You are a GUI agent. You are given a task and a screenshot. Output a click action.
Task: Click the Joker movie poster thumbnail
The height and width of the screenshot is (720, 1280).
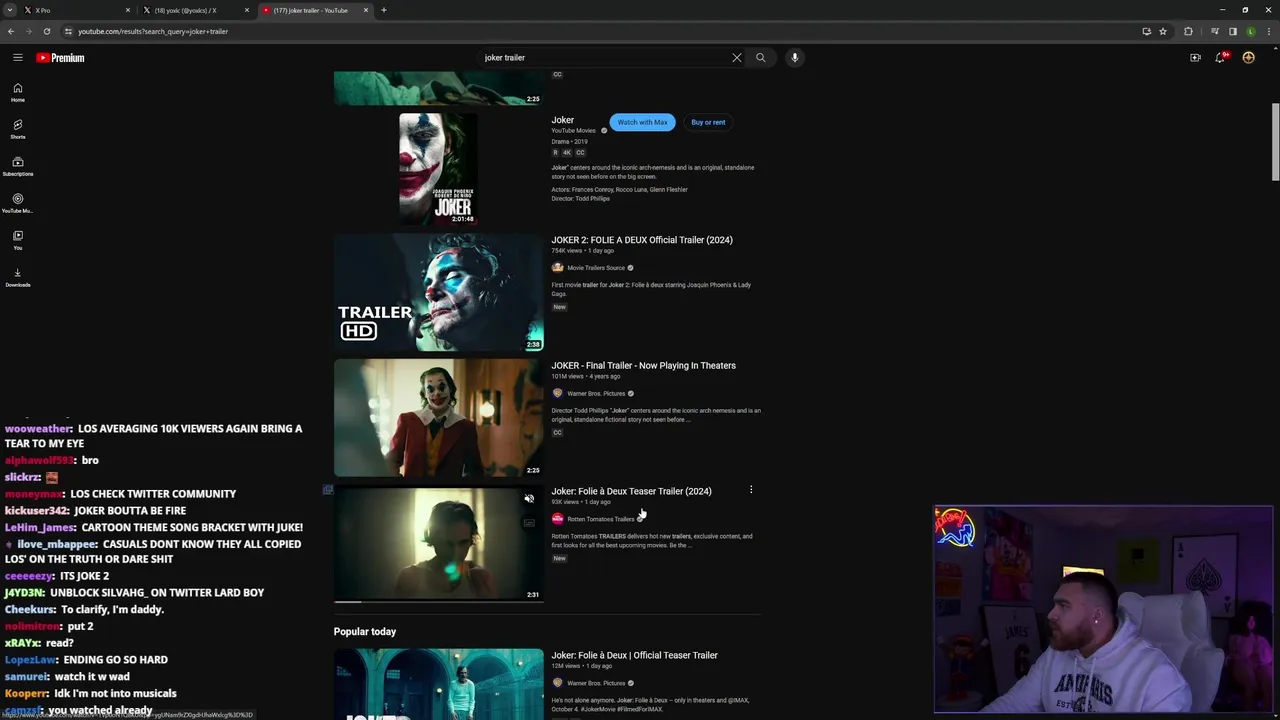438,168
